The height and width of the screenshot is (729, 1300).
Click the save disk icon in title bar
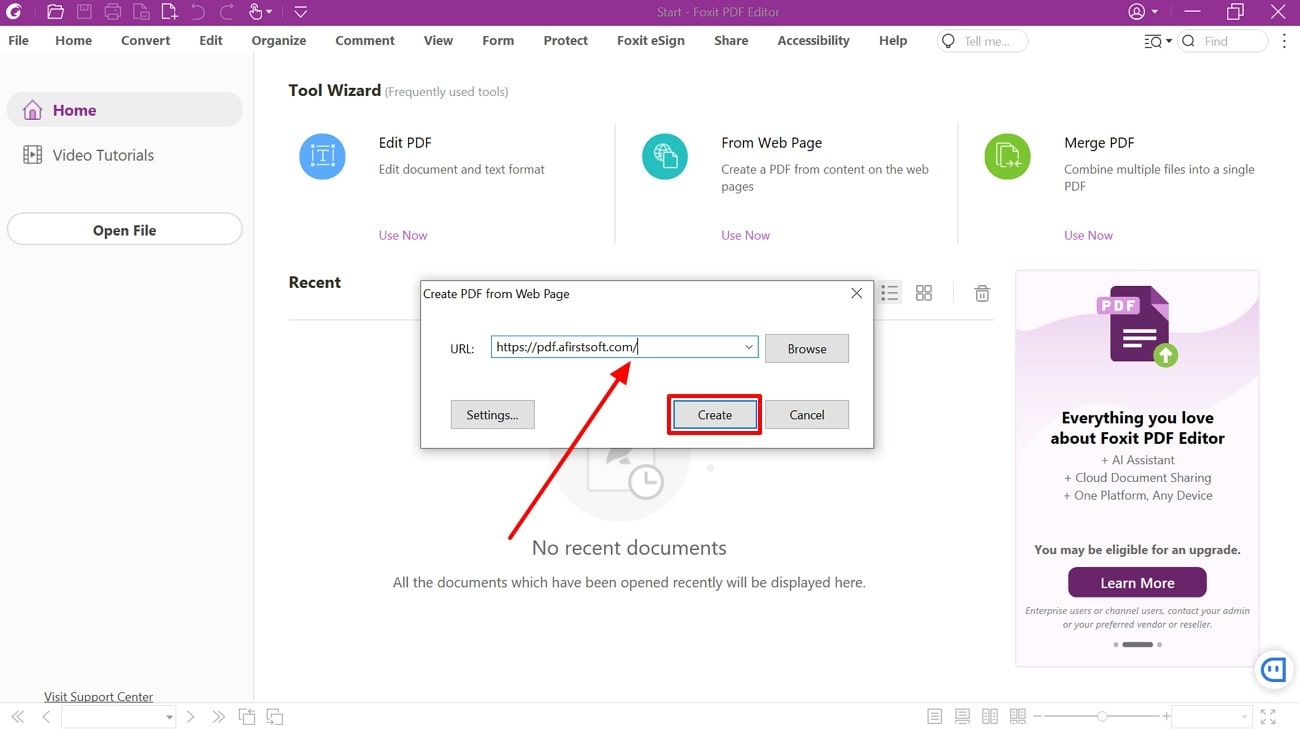[84, 12]
